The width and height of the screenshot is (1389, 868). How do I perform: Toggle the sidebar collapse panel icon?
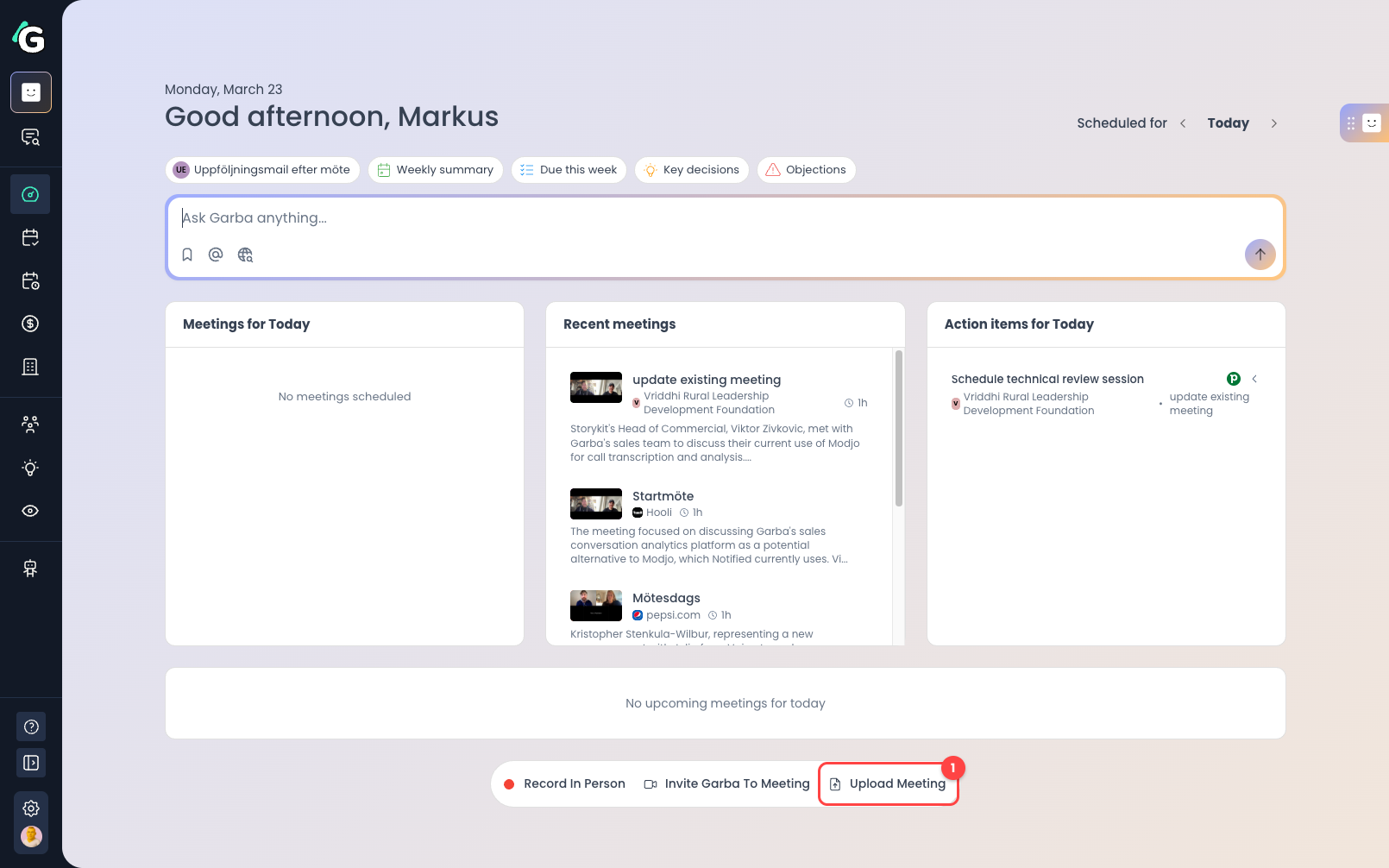30,763
